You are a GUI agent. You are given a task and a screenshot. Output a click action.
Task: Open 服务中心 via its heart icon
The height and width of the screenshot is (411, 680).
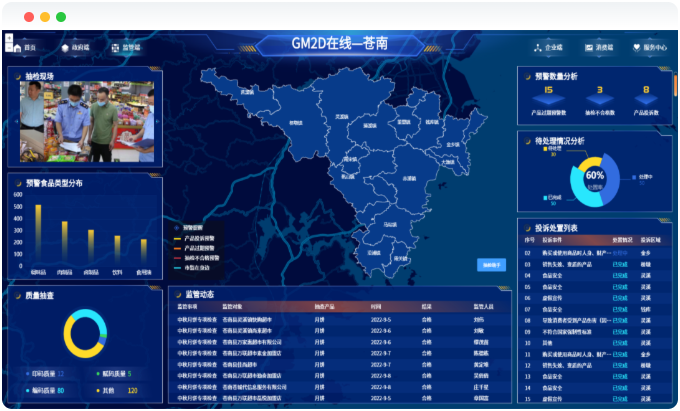[x=636, y=47]
